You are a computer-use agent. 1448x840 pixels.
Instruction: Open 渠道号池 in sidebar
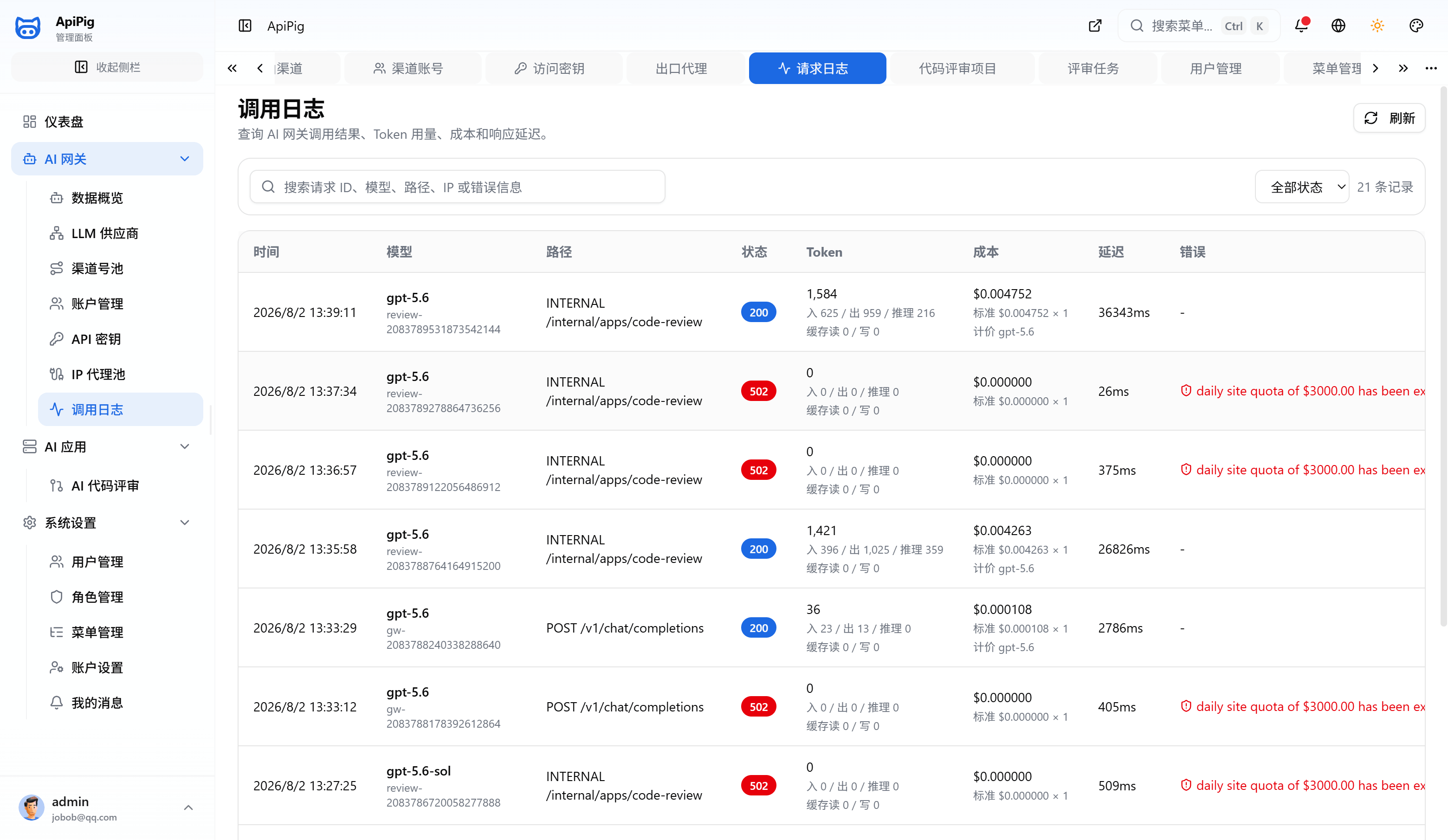click(x=121, y=268)
